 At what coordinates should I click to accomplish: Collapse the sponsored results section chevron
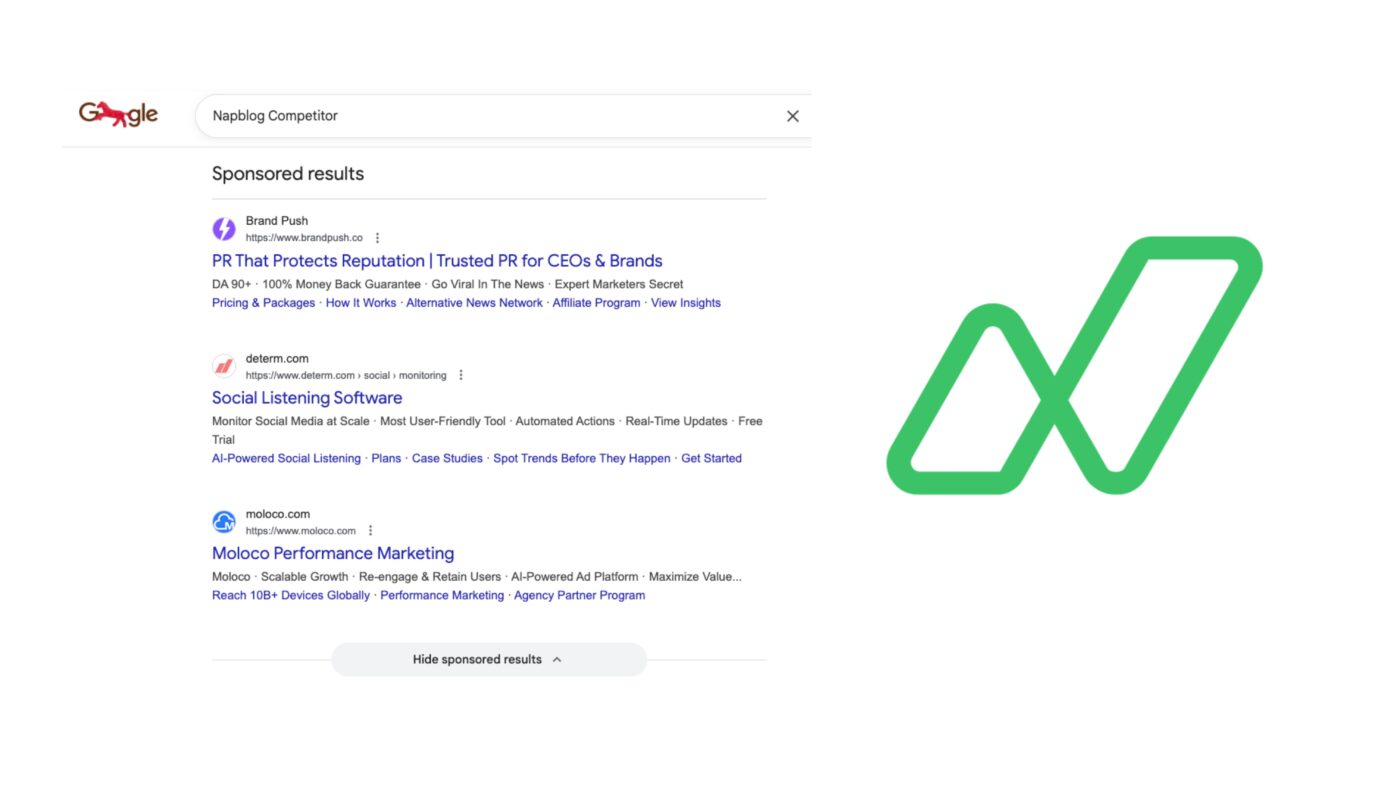point(556,659)
